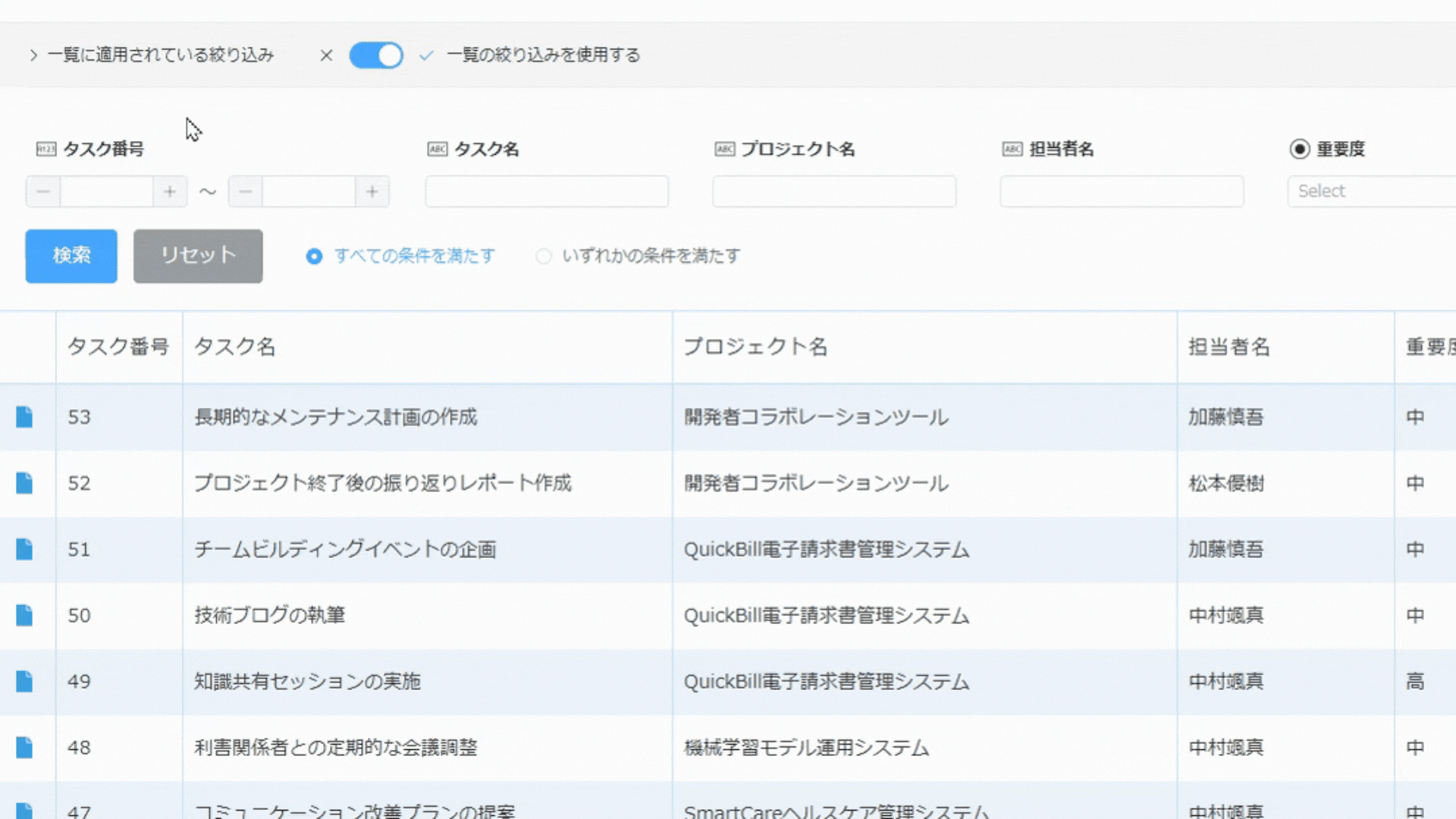
Task: Open the 重要度 Select dropdown
Action: click(x=1371, y=191)
